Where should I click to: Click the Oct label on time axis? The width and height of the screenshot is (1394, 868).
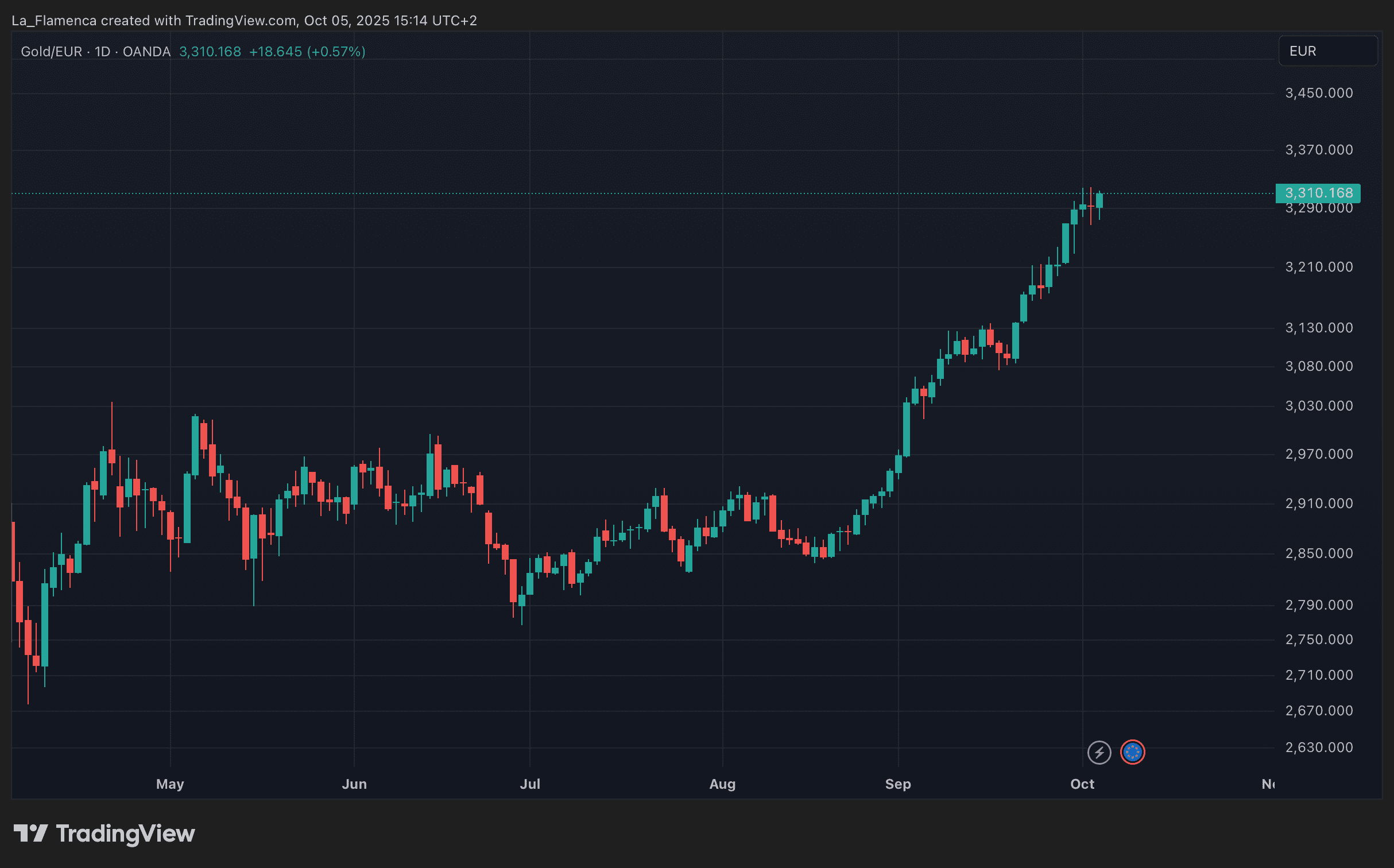coord(1082,784)
